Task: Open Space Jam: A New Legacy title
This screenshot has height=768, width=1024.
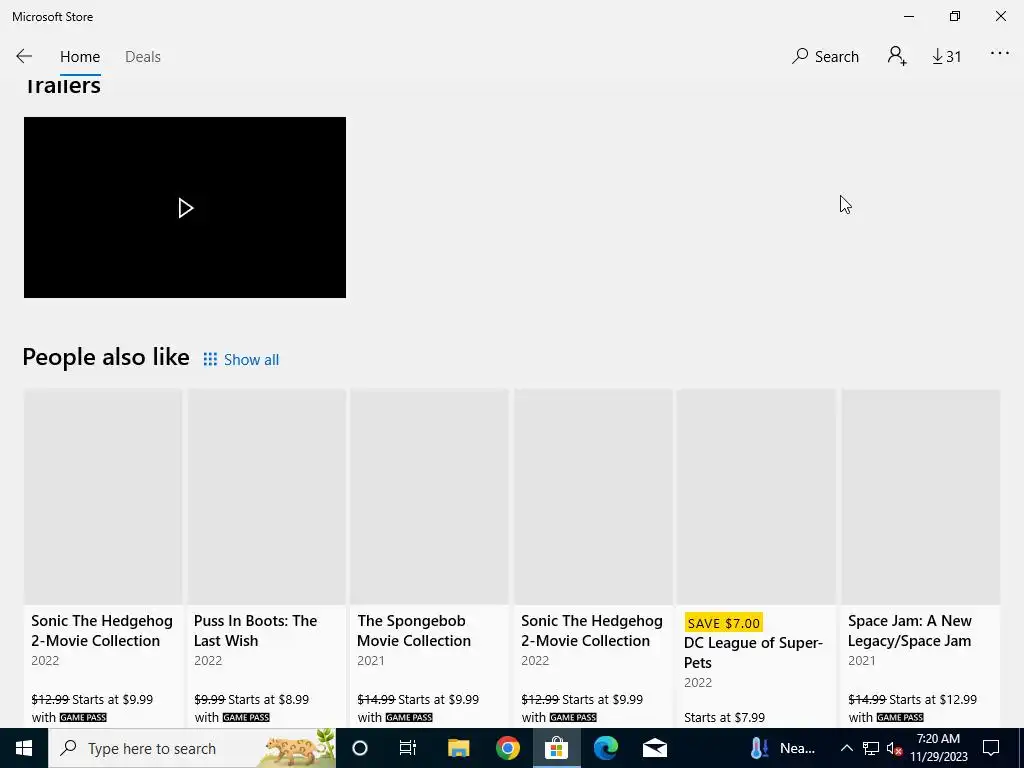Action: pos(910,631)
